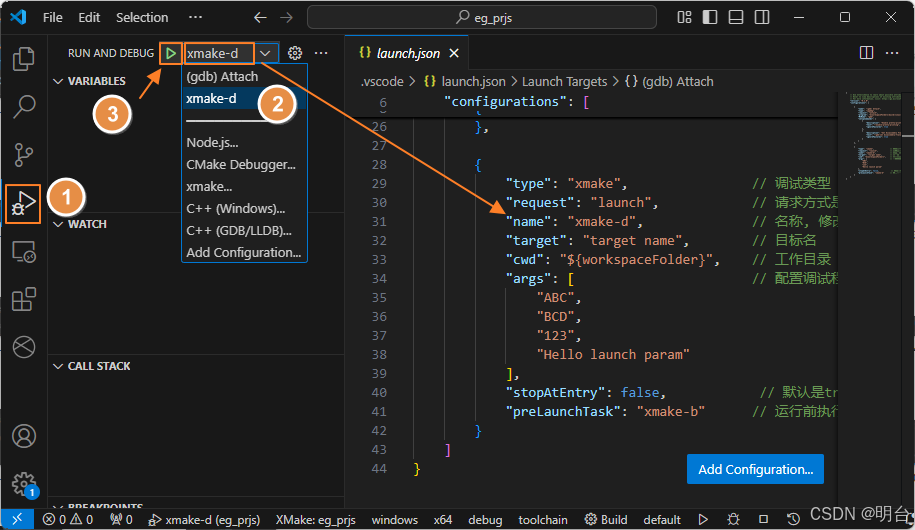Select (gdb) Attach configuration
This screenshot has width=915, height=530.
(x=245, y=76)
